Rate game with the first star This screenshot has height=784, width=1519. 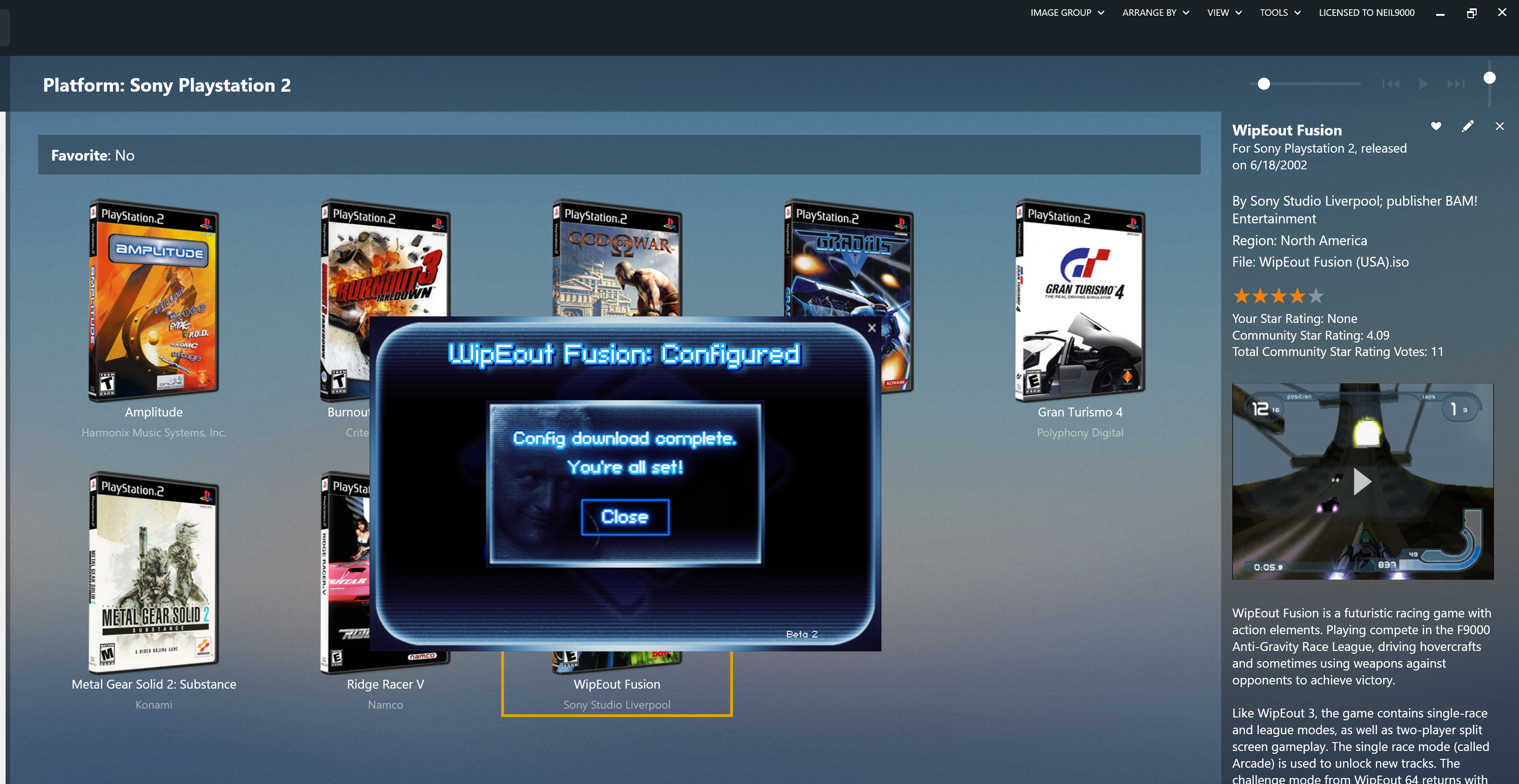pos(1241,295)
